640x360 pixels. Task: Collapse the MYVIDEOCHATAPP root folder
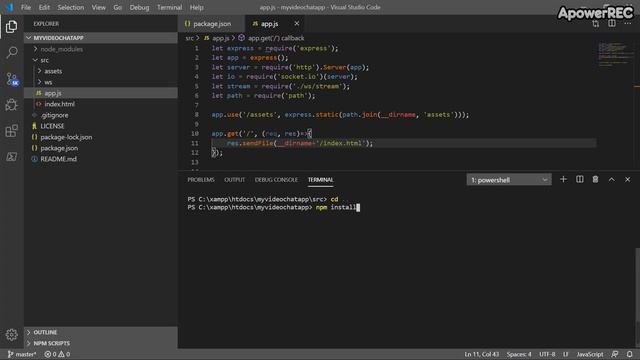(100, 38)
